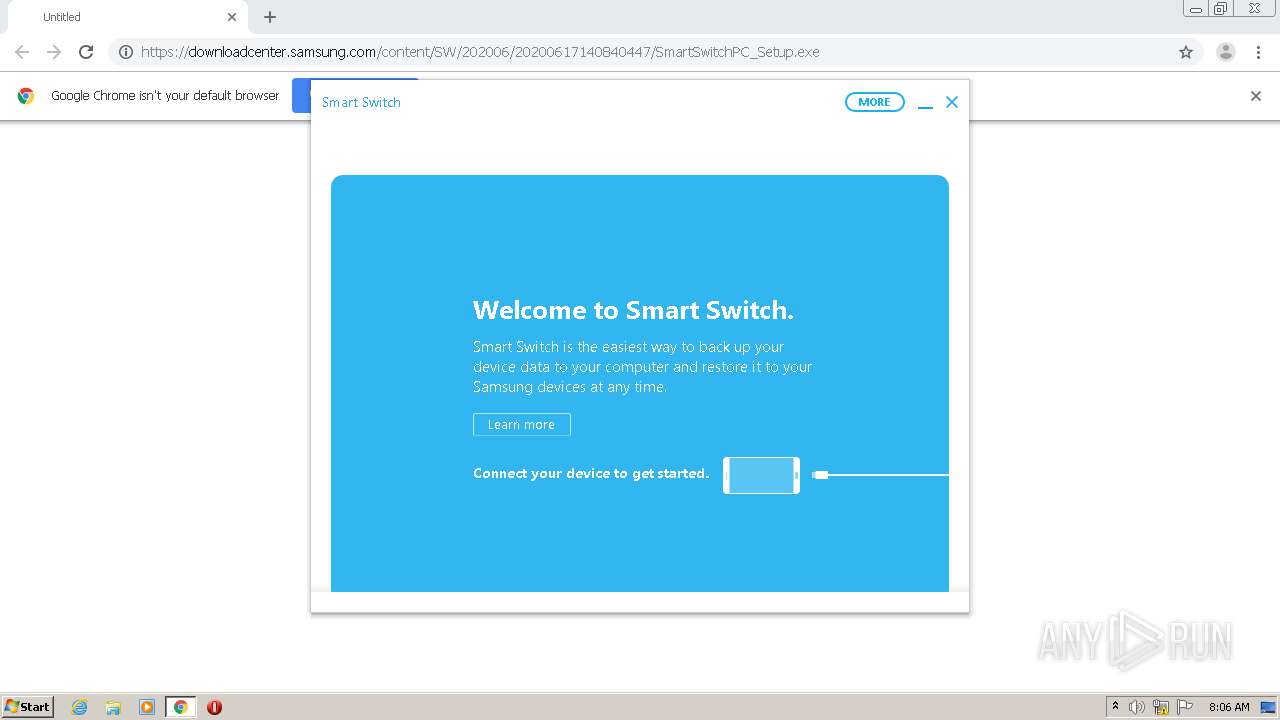Click the Smart Switch window title
The height and width of the screenshot is (720, 1280).
[x=361, y=102]
